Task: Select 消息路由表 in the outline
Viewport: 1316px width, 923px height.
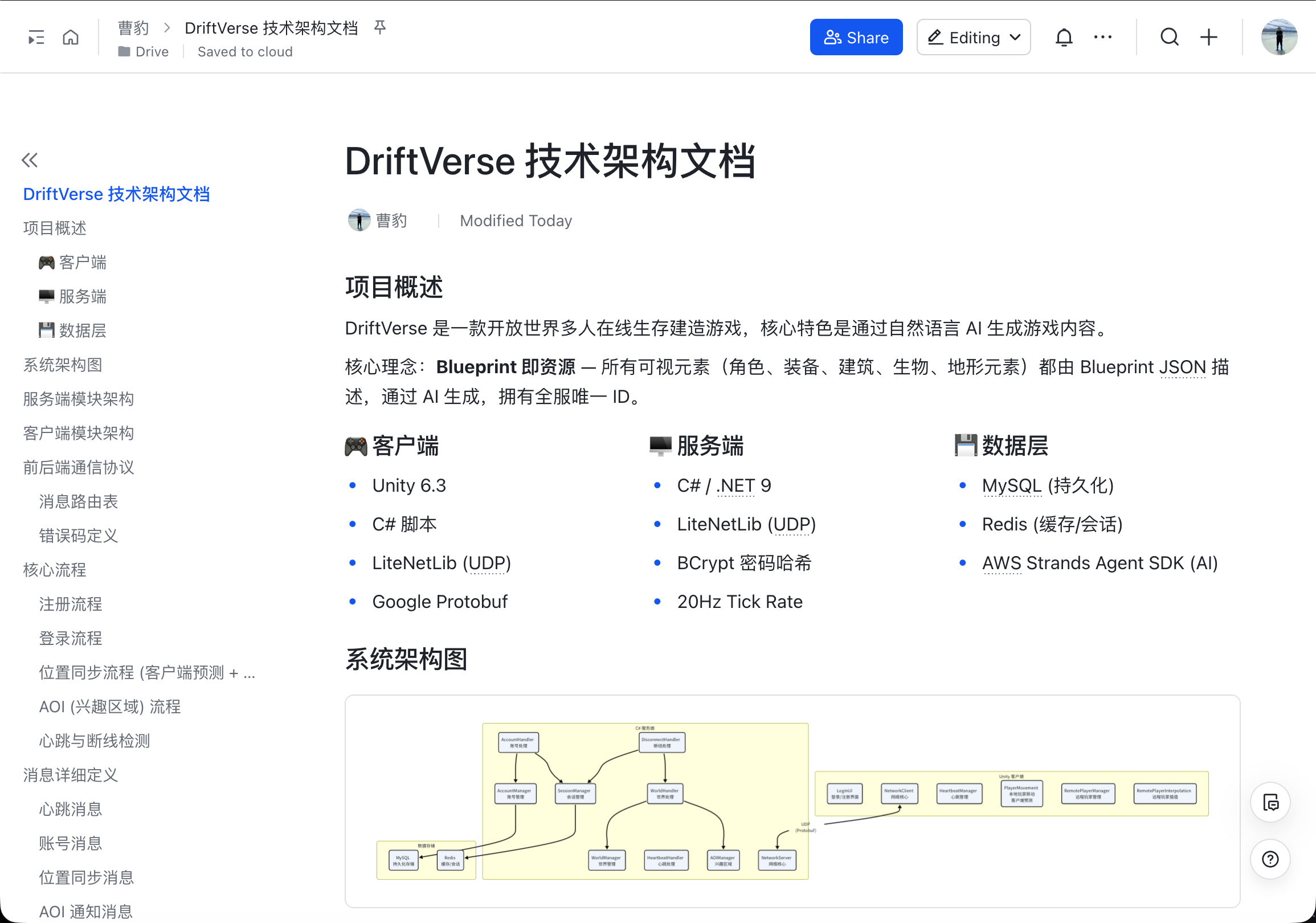Action: point(78,501)
